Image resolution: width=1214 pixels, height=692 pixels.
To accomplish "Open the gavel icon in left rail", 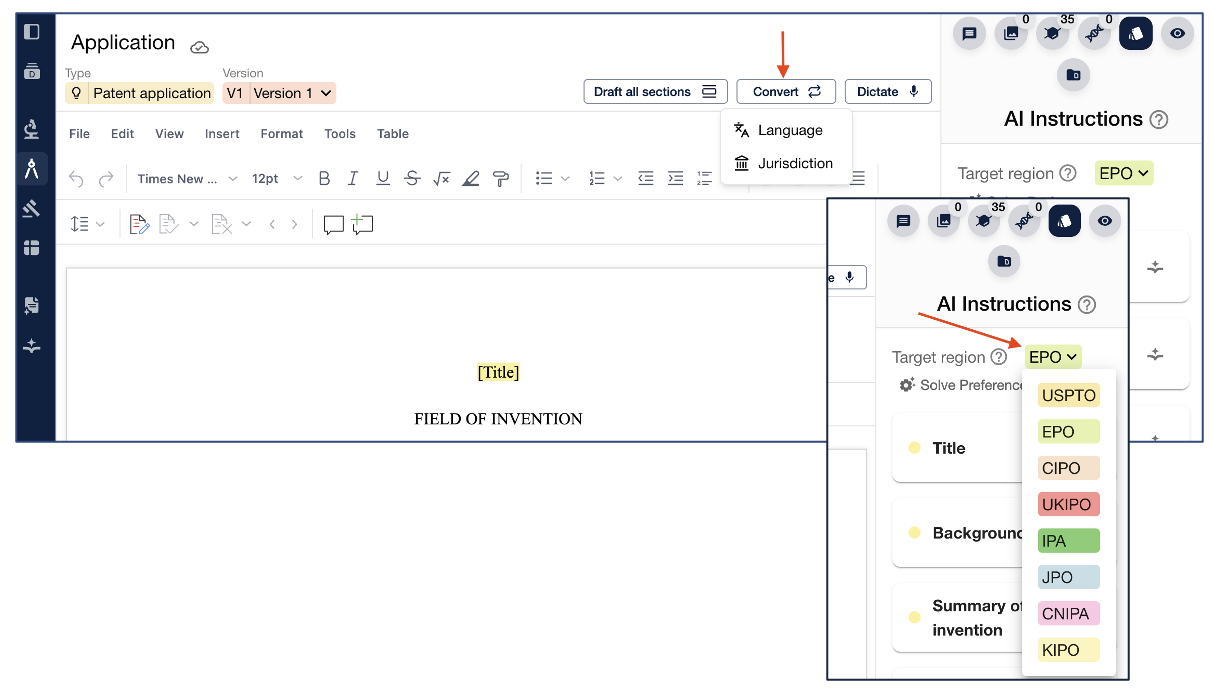I will 32,208.
